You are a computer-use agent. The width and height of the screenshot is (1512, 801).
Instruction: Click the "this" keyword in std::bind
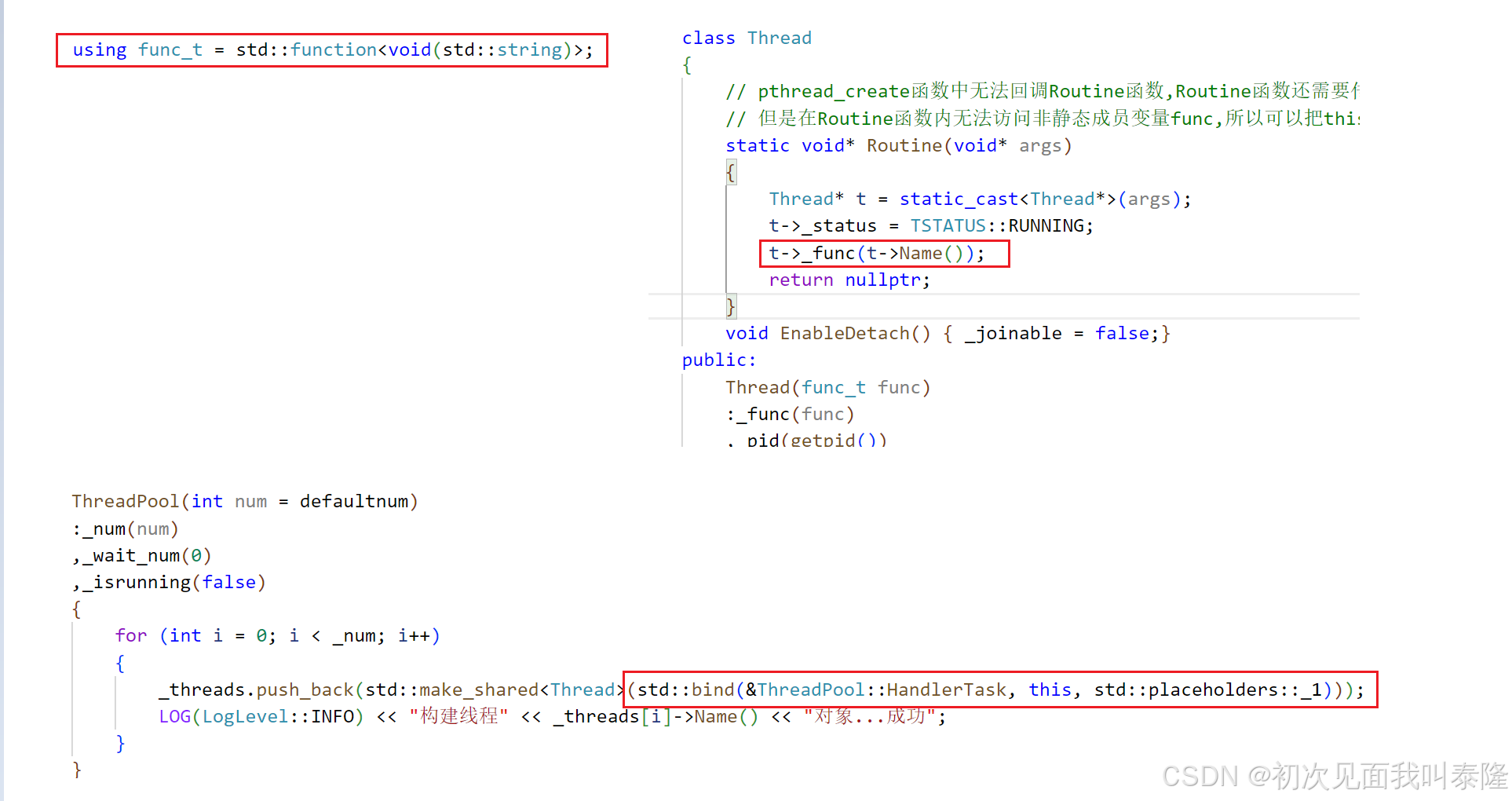[x=1050, y=690]
